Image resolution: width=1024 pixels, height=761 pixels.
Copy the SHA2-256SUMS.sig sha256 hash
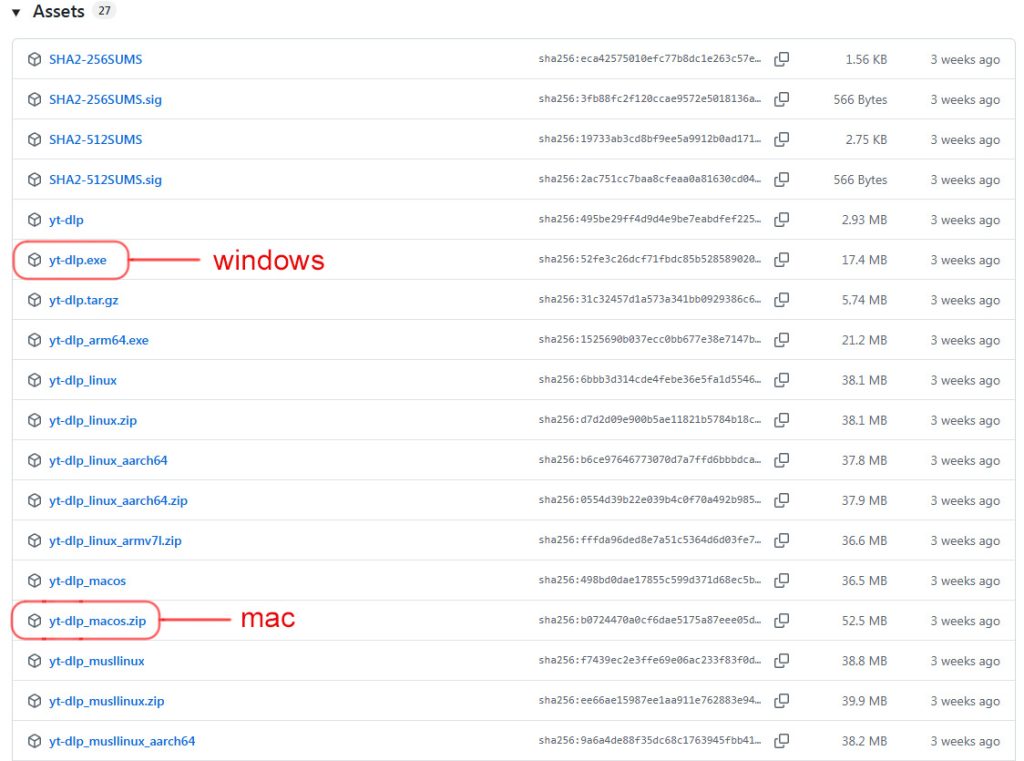click(781, 99)
